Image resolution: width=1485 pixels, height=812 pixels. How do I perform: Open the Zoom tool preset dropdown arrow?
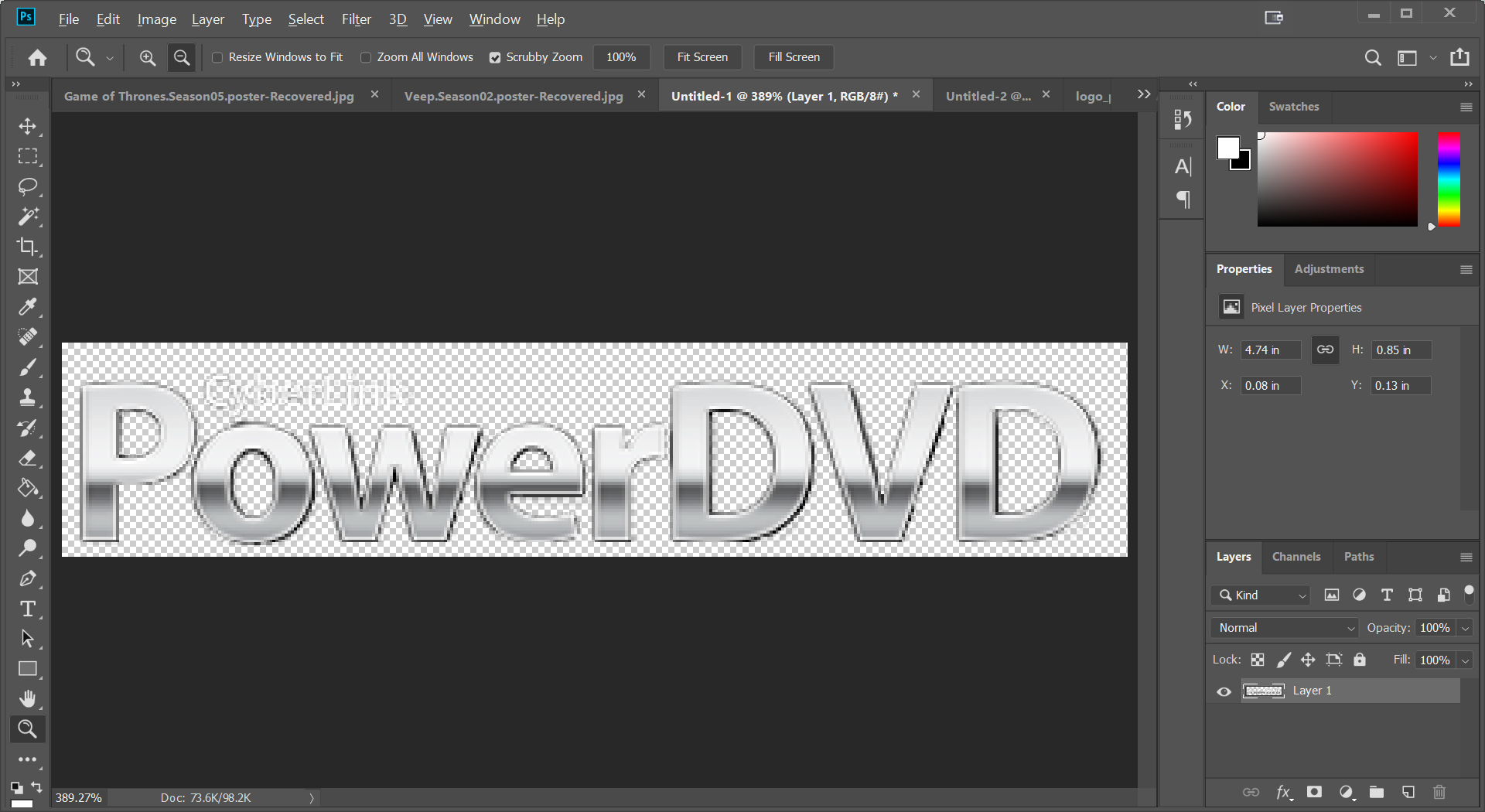(110, 57)
